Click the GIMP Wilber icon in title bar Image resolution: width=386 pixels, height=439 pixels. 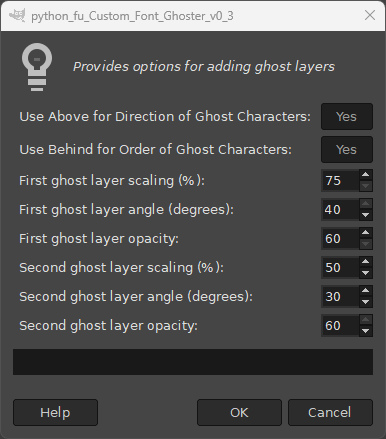coord(17,16)
